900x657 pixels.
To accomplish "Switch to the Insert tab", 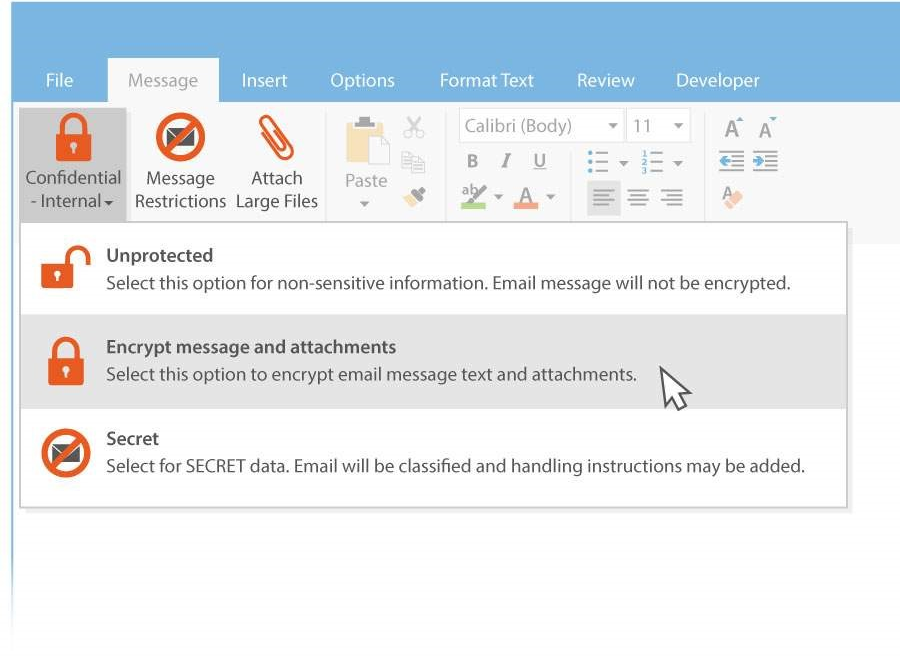I will (264, 80).
